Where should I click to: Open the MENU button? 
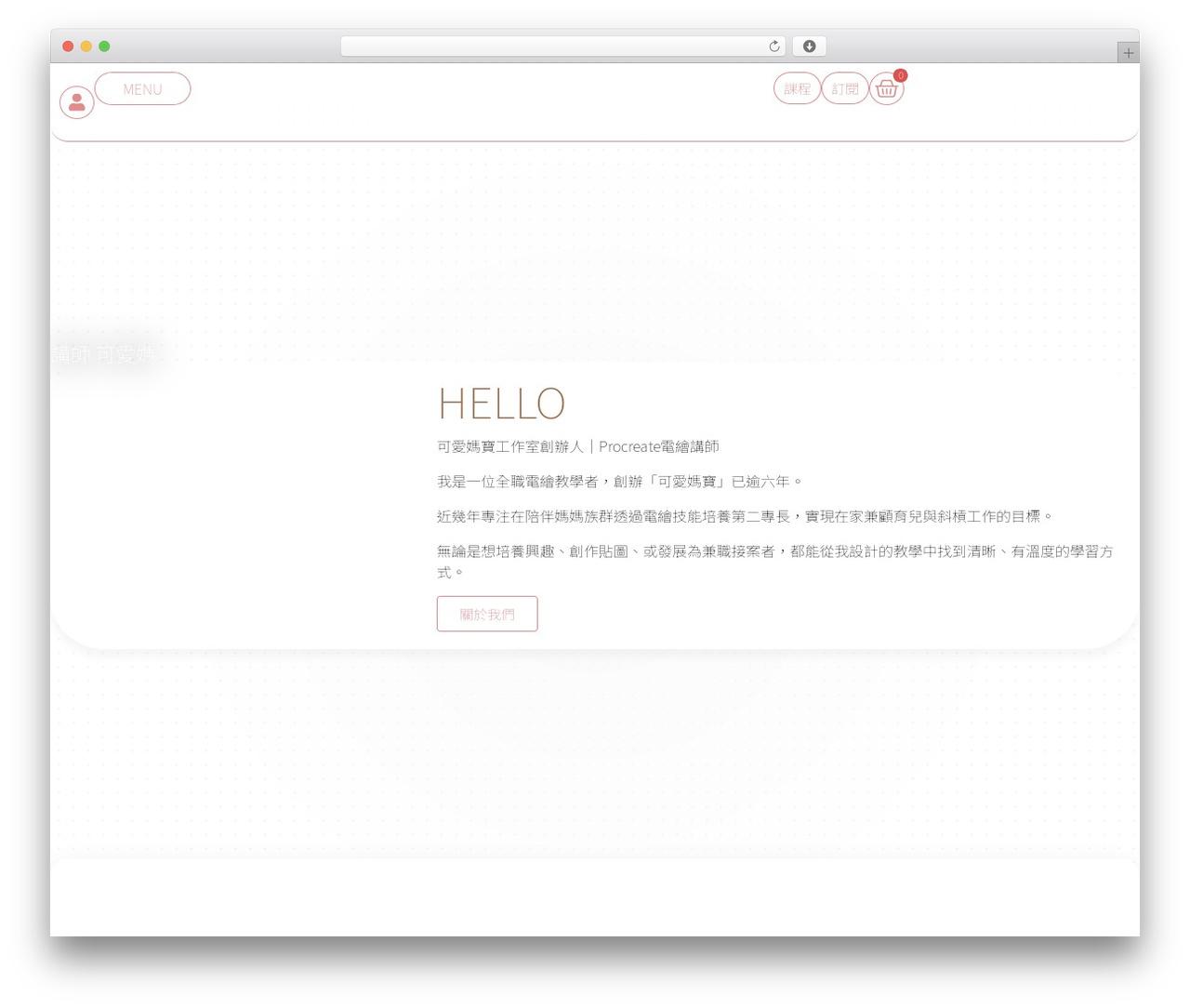(x=142, y=89)
